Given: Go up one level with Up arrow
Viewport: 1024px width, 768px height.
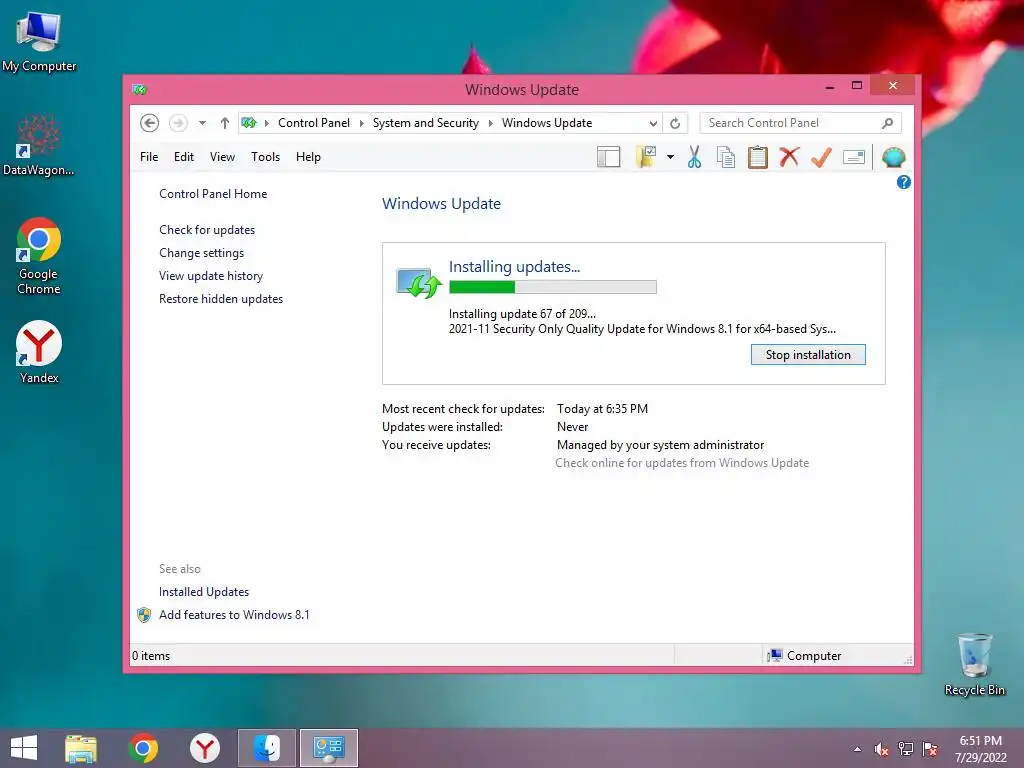Looking at the screenshot, I should (x=225, y=123).
